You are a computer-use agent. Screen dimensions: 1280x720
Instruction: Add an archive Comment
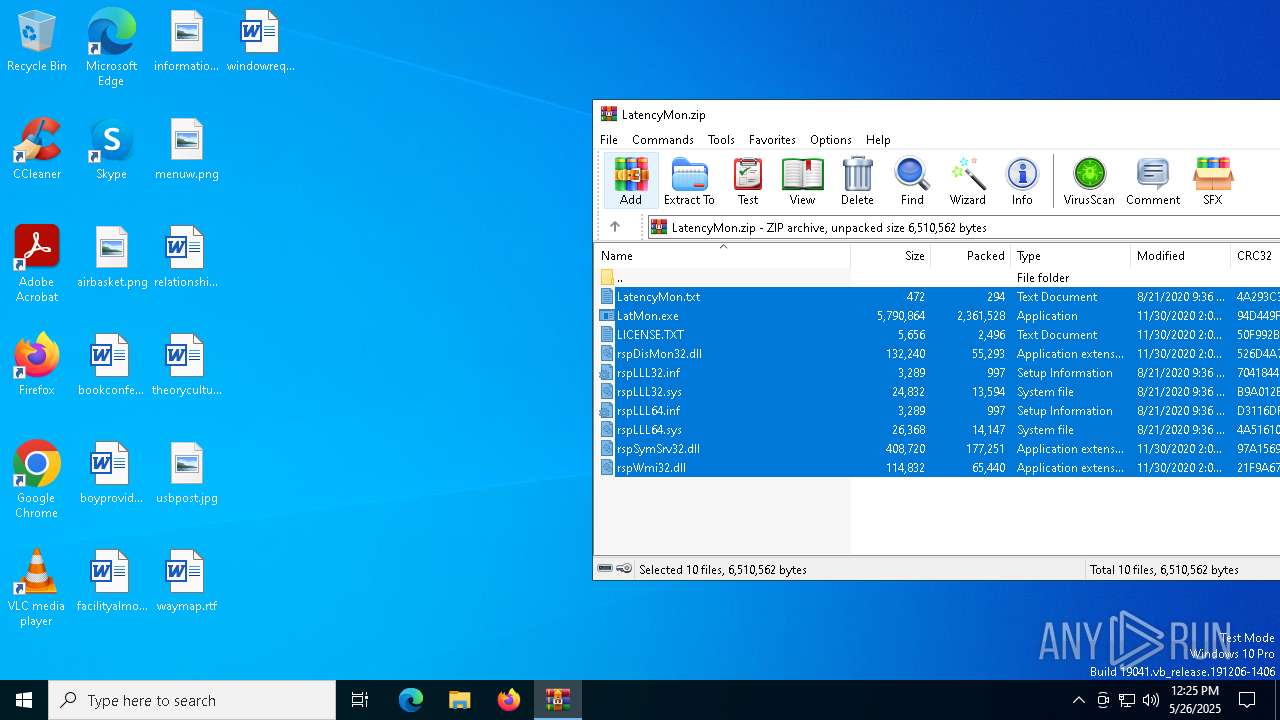pyautogui.click(x=1153, y=181)
